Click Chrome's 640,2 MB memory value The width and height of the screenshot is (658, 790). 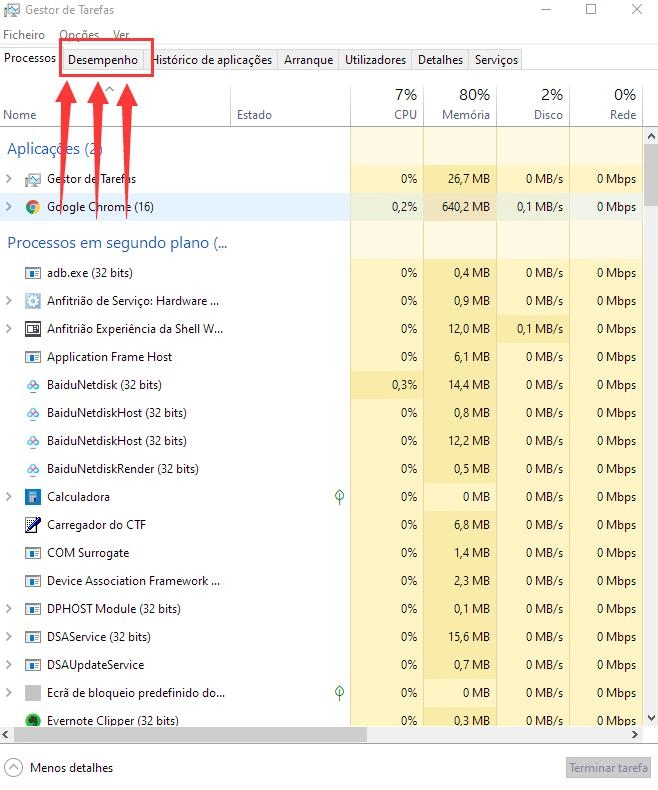click(x=466, y=207)
